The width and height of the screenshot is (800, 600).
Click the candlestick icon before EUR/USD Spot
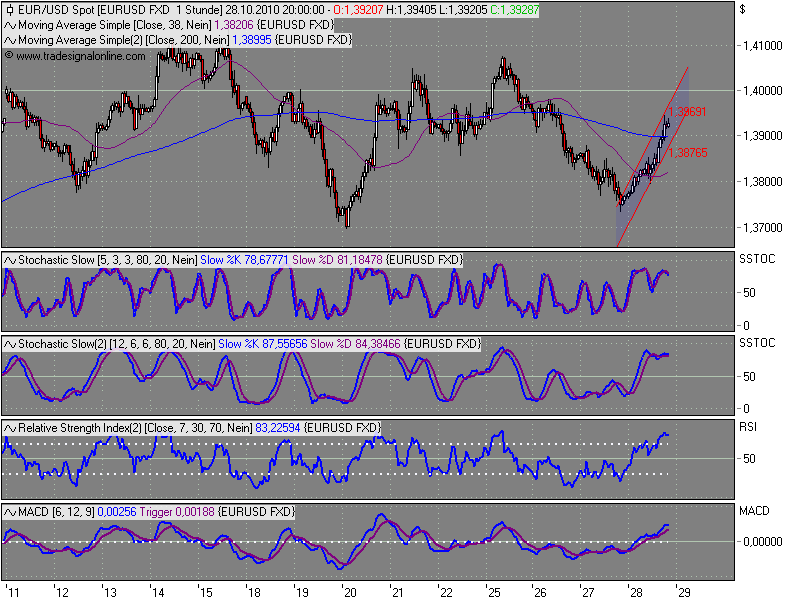pos(10,10)
